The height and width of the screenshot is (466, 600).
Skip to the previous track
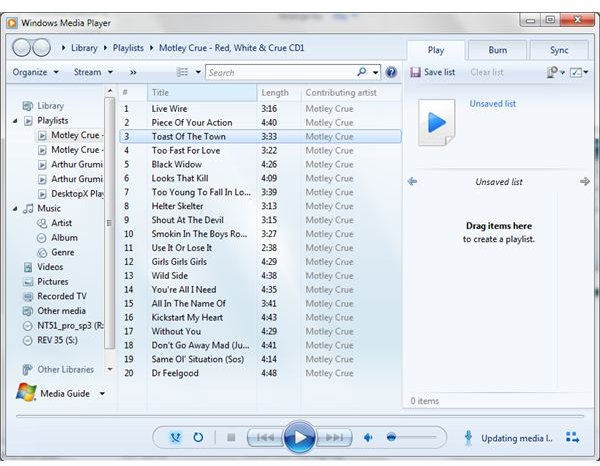point(266,437)
